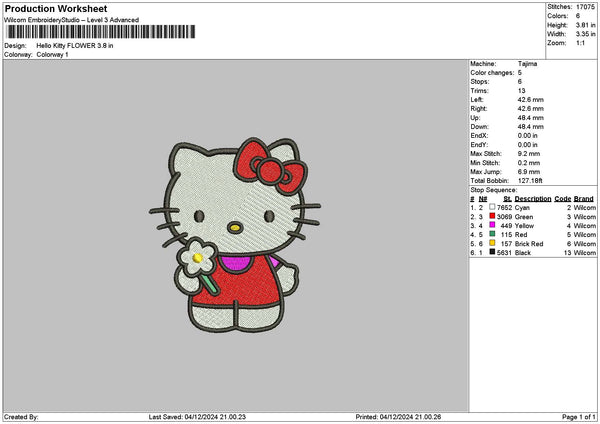Click the green swatch in the Red row
The width and height of the screenshot is (600, 424).
pos(492,234)
